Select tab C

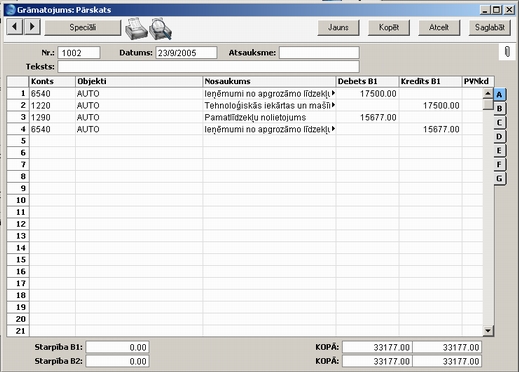499,123
